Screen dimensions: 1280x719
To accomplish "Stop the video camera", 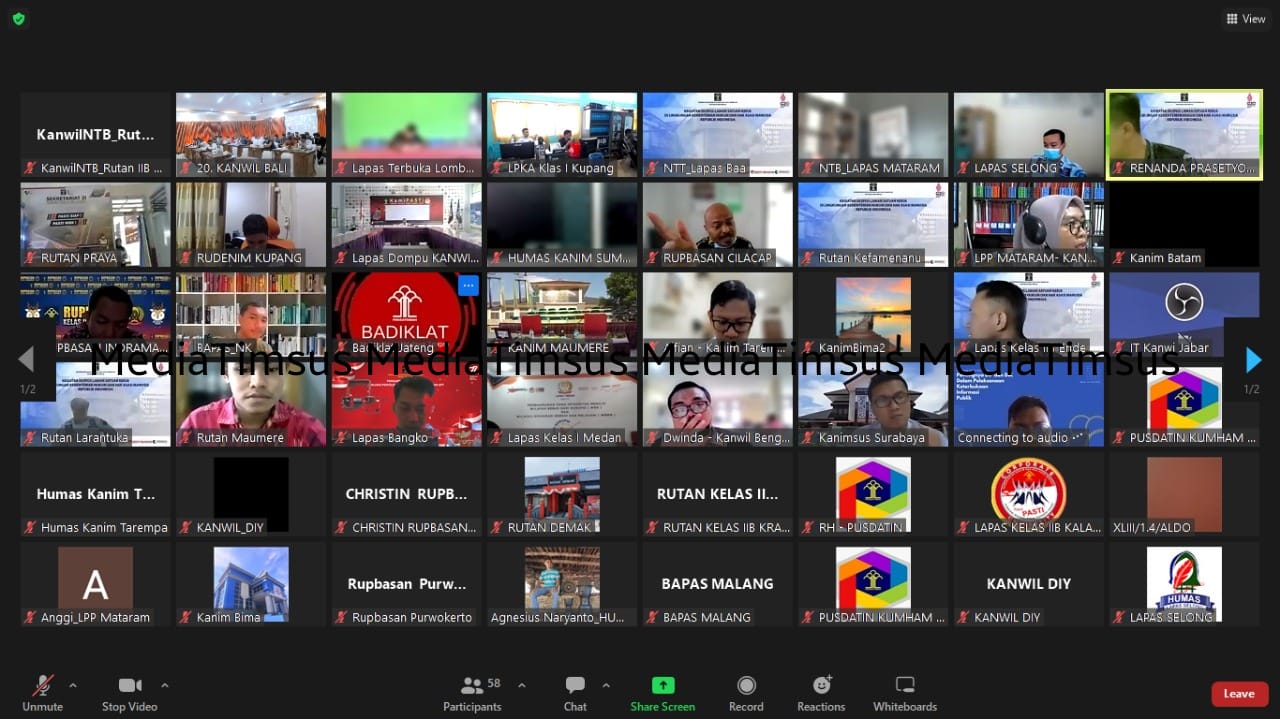I will [x=129, y=693].
